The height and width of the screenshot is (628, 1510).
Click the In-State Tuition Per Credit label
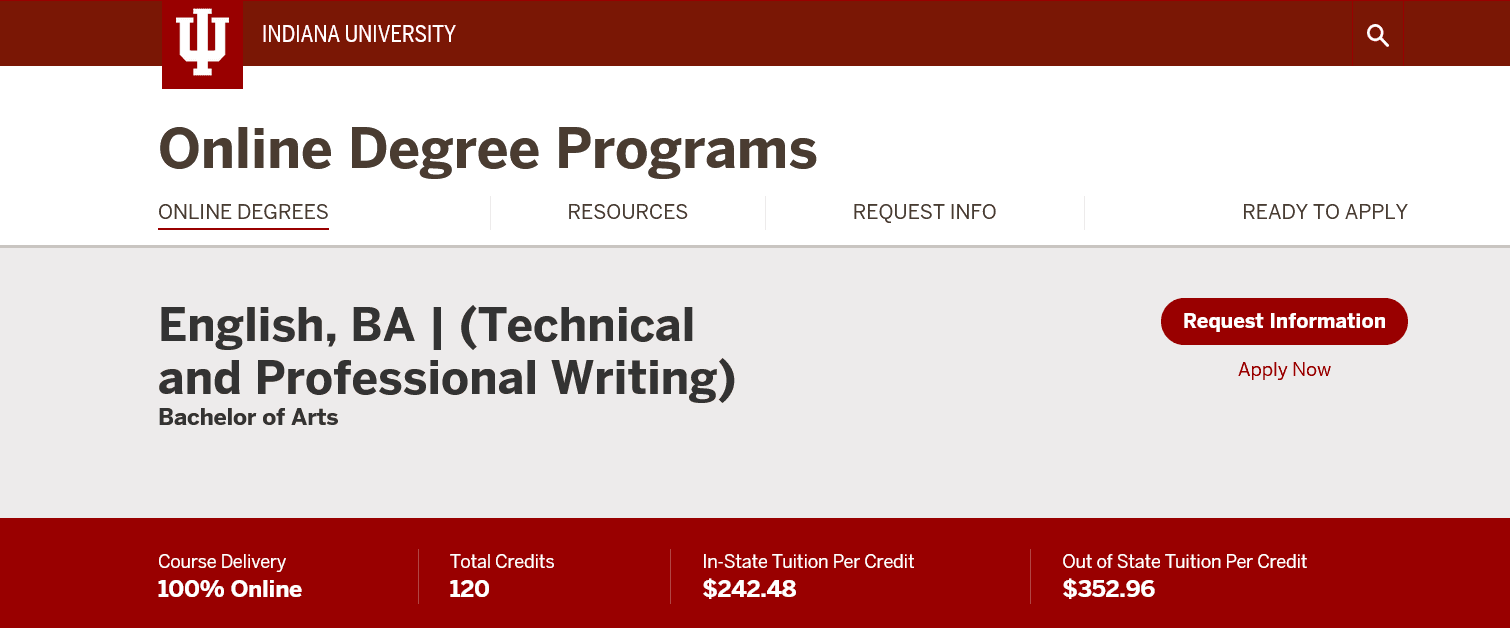click(808, 562)
